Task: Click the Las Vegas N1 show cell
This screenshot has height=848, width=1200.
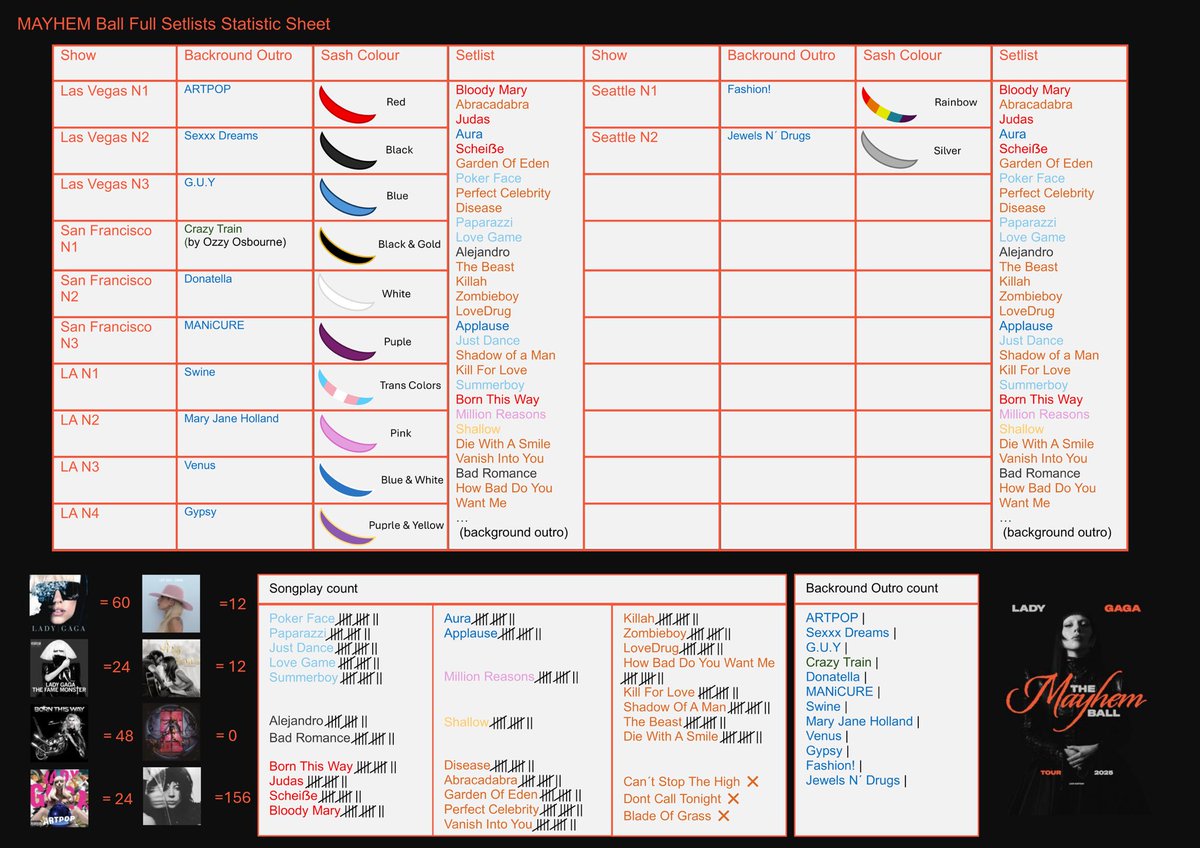Action: [x=115, y=104]
